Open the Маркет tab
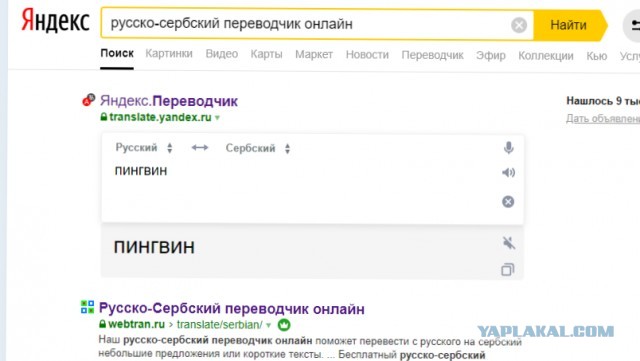This screenshot has height=361, width=640. pyautogui.click(x=314, y=54)
